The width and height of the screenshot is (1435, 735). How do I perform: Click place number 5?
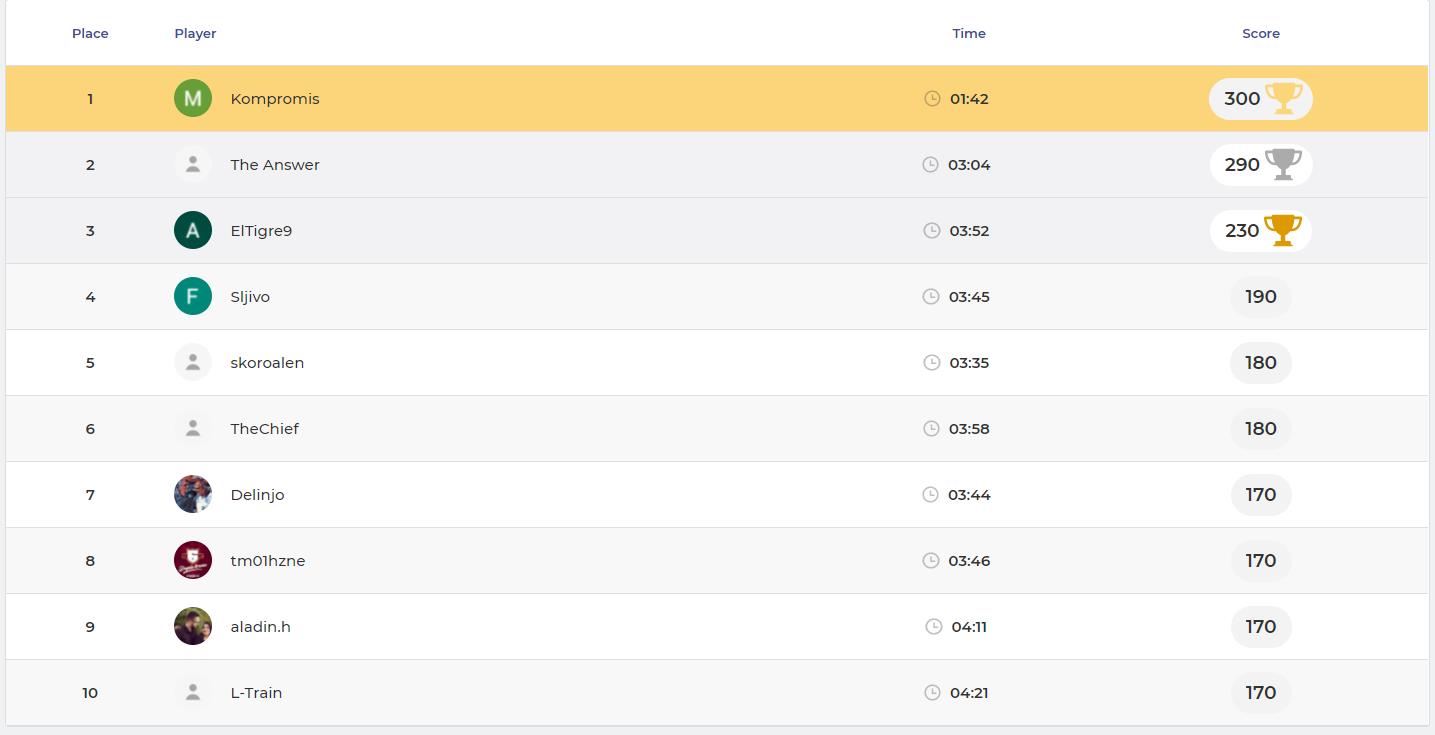90,363
